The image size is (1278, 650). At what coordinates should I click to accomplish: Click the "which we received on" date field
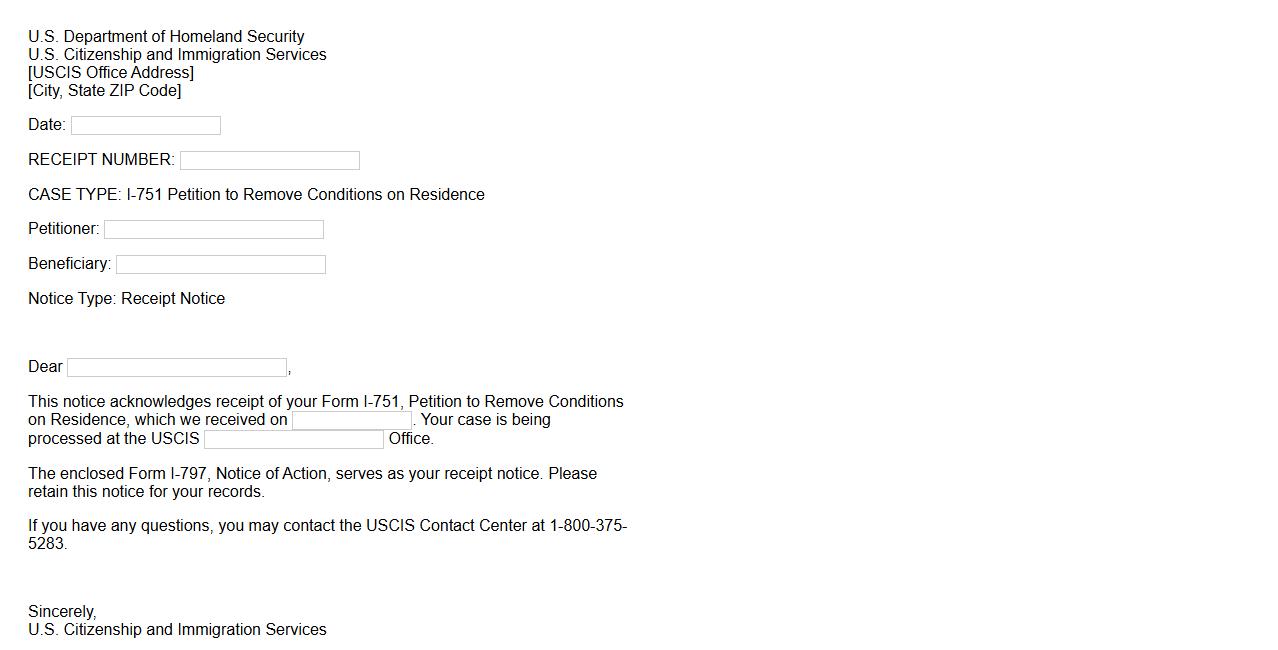[352, 420]
